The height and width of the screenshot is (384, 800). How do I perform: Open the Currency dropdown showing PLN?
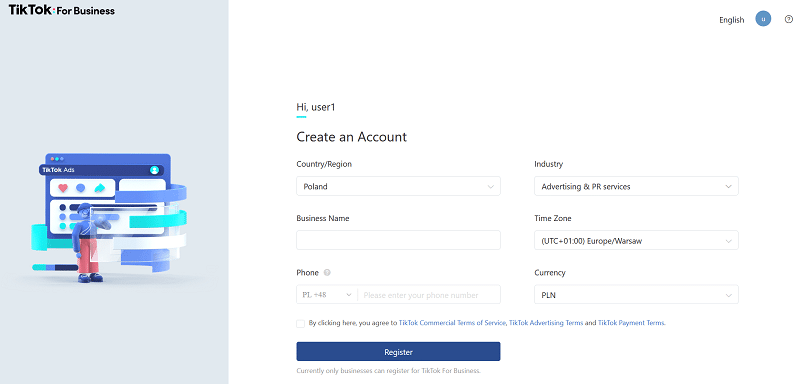[636, 294]
